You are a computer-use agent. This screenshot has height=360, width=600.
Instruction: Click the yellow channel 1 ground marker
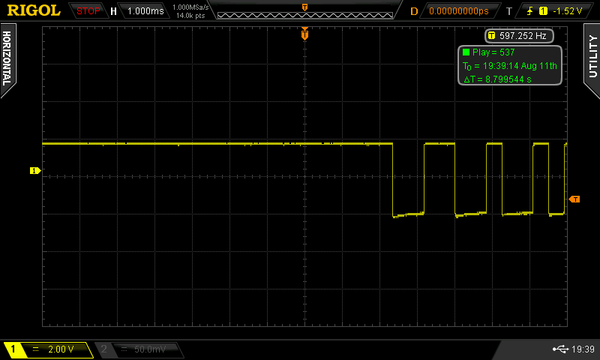(x=35, y=170)
